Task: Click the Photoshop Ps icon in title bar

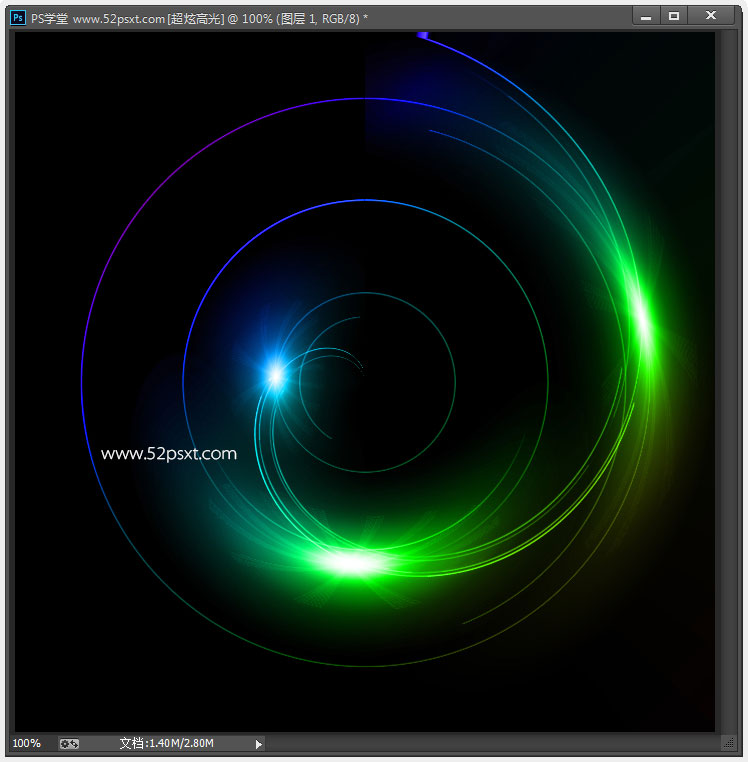Action: [18, 18]
